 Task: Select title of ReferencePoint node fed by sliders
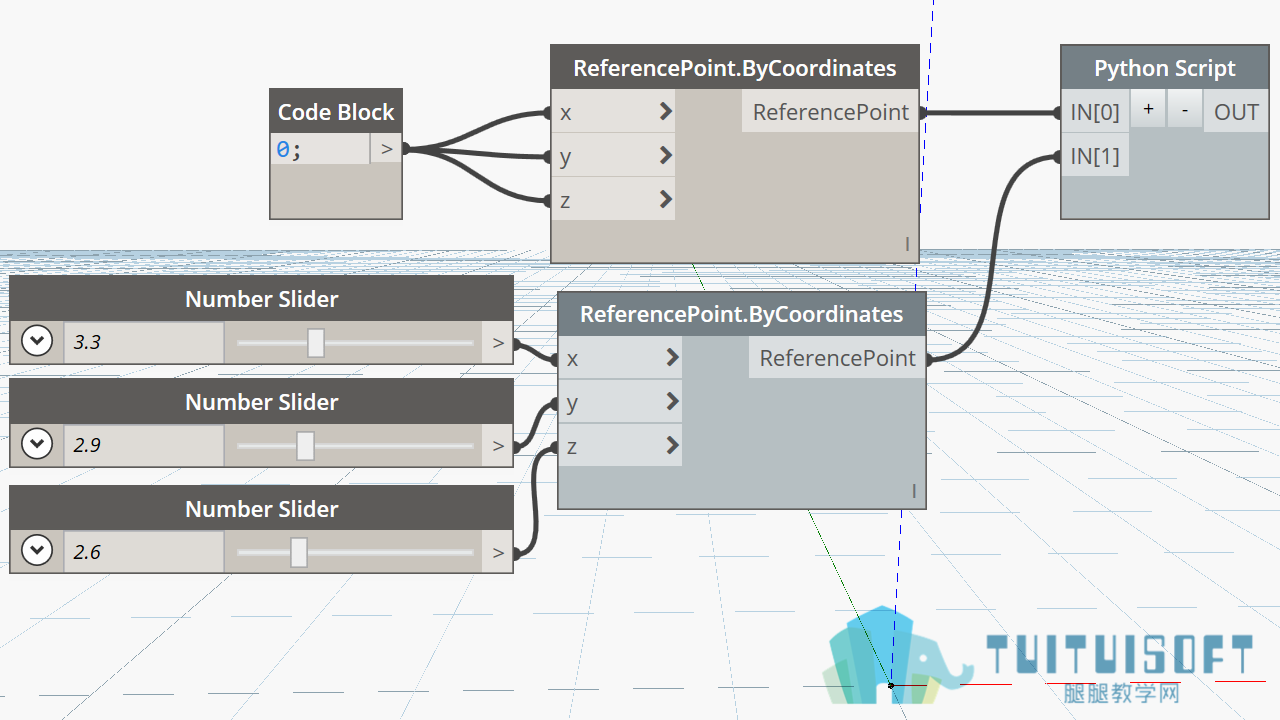coord(742,314)
